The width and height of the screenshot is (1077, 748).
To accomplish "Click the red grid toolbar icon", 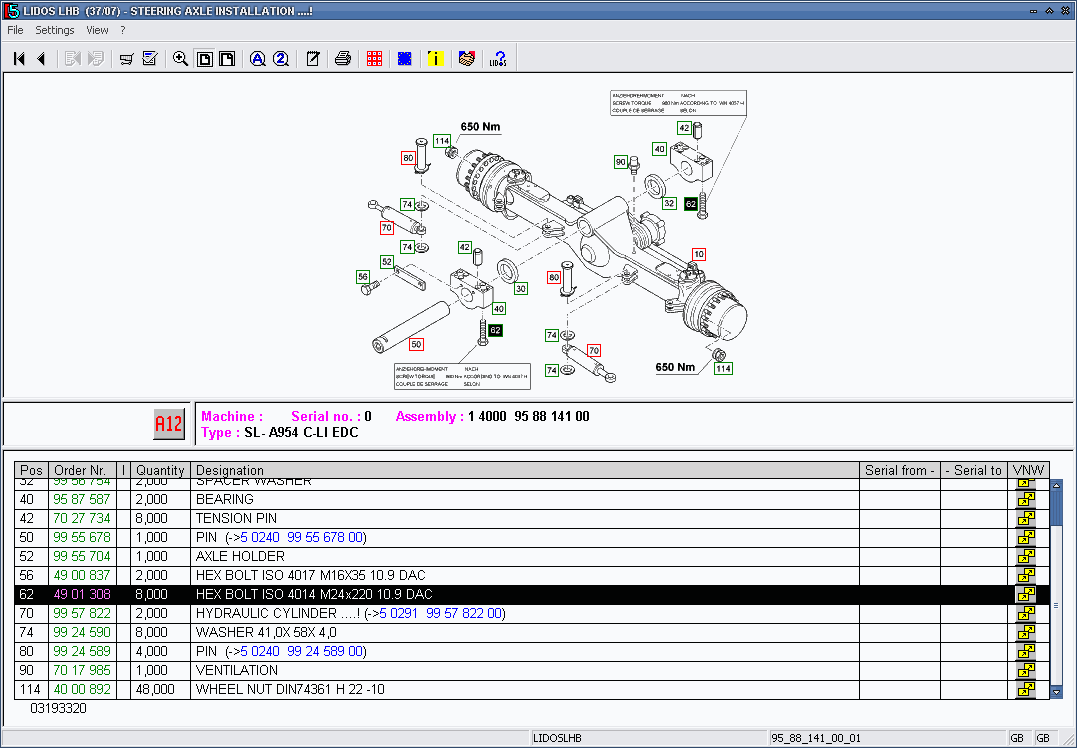I will (x=374, y=59).
